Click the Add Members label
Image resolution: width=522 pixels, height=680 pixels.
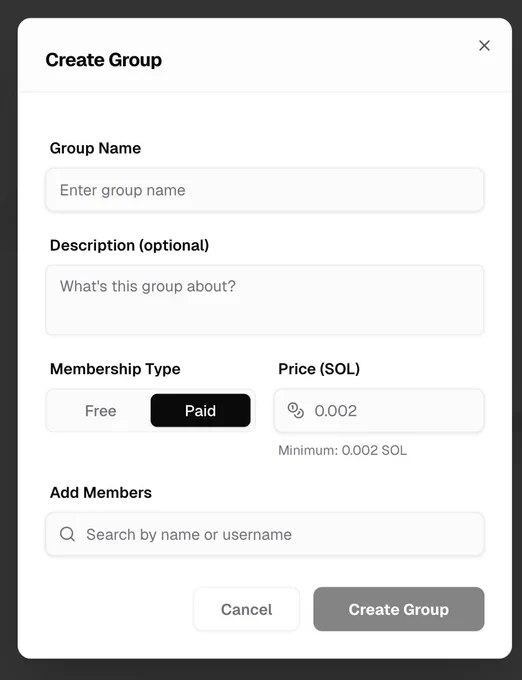click(x=101, y=493)
